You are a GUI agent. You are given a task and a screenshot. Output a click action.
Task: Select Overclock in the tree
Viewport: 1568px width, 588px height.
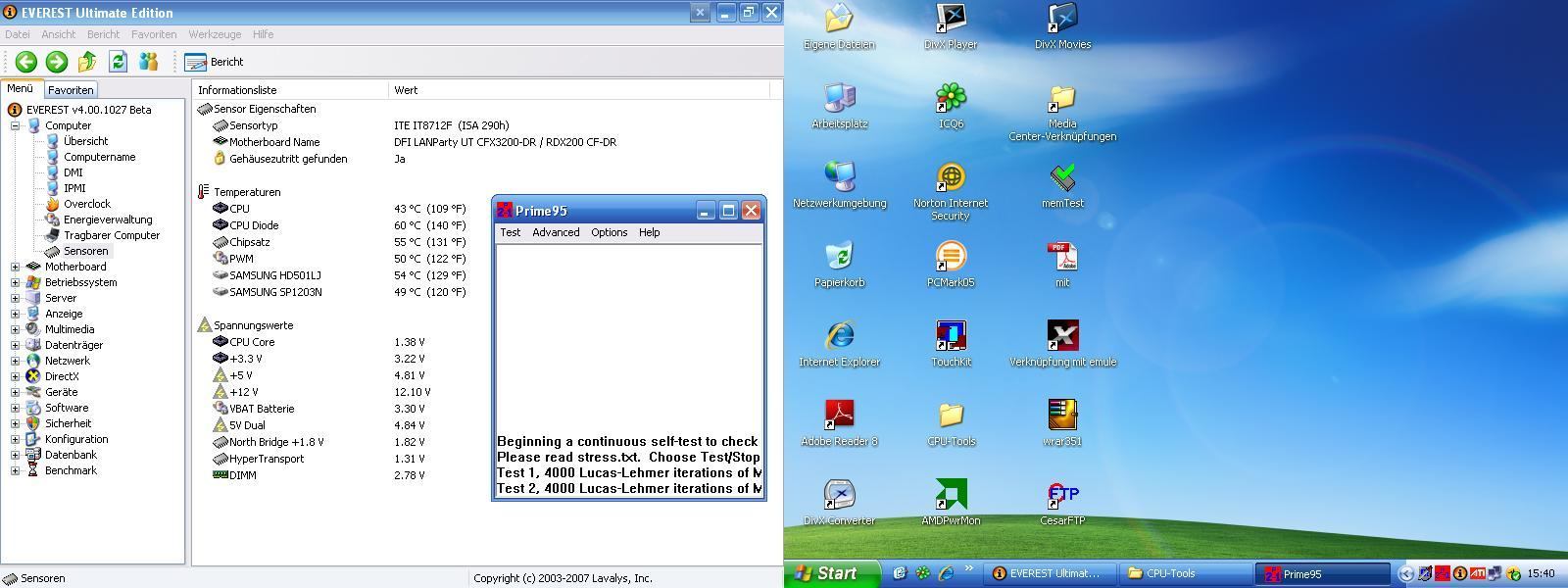[86, 204]
